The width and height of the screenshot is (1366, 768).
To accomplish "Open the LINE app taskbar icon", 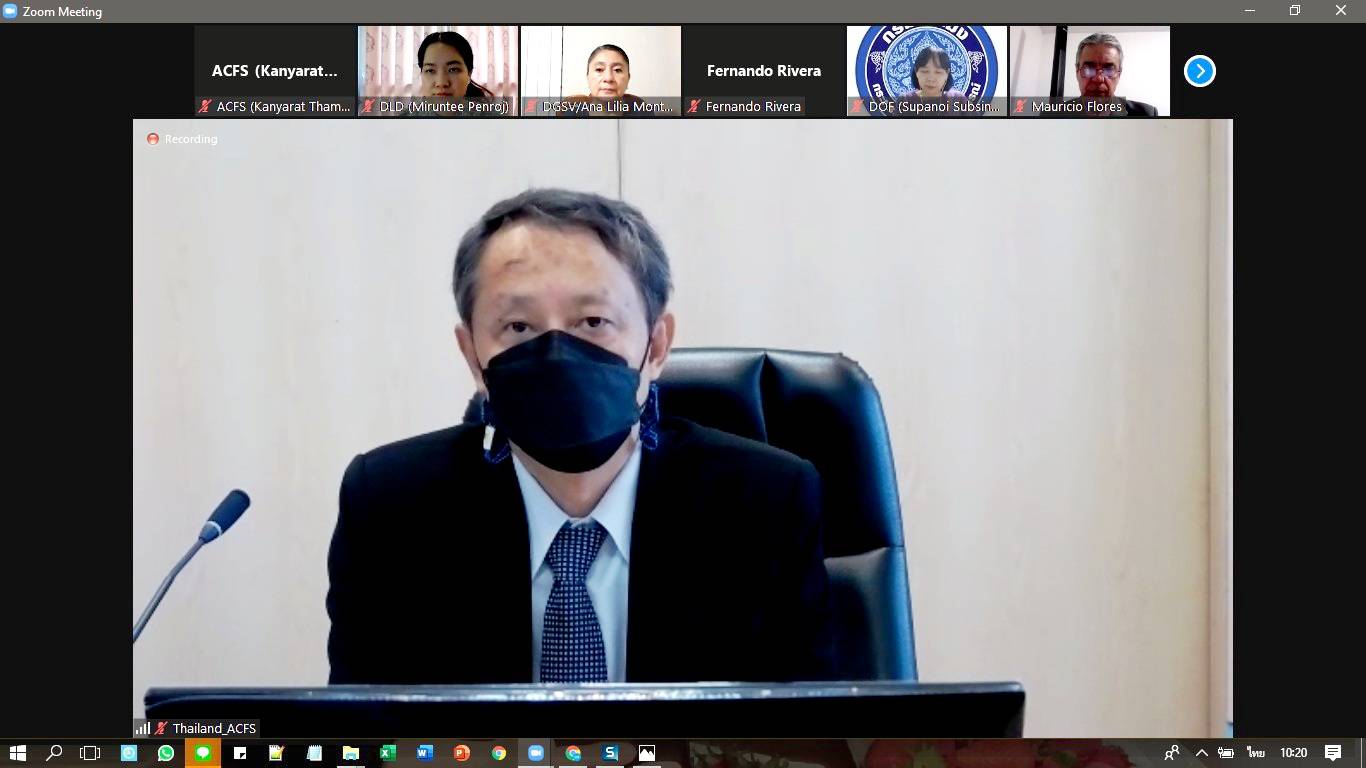I will [203, 753].
